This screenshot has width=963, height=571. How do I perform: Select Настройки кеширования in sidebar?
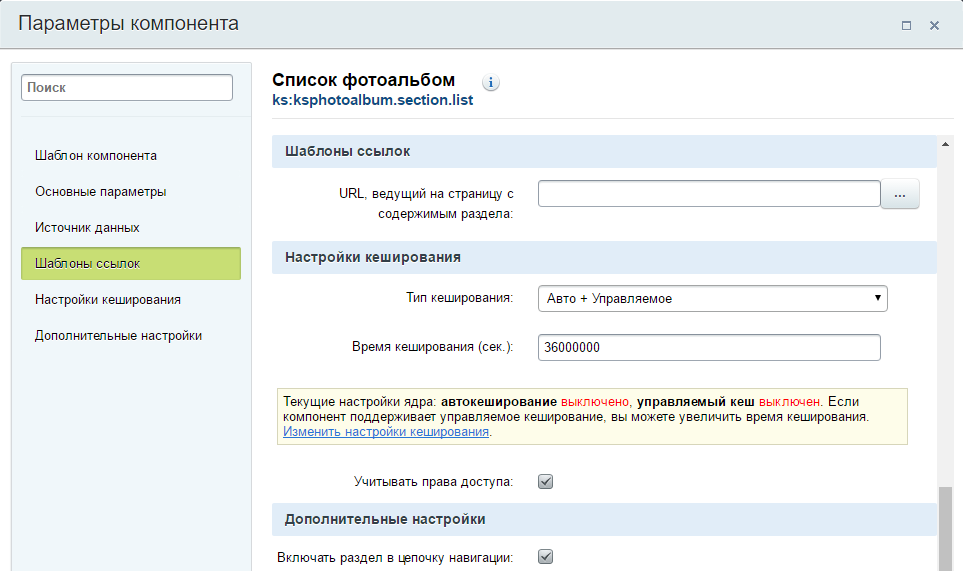tap(108, 300)
